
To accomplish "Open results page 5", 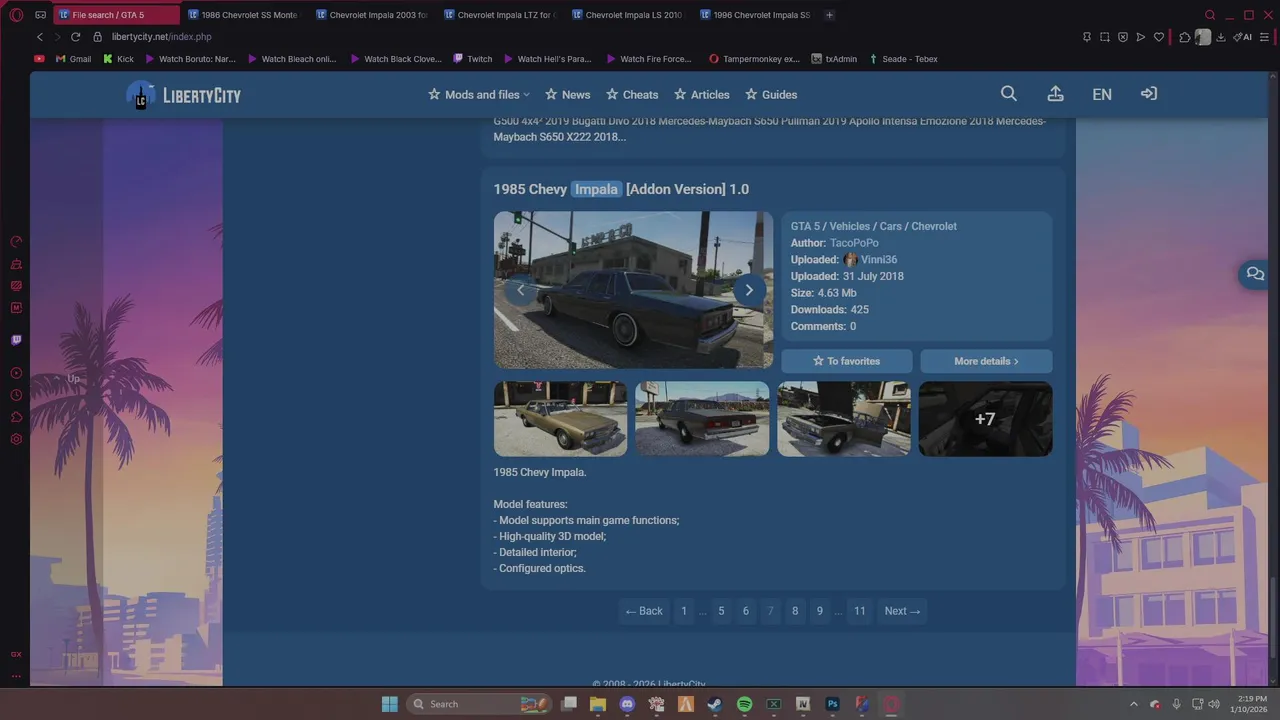I will click(721, 611).
